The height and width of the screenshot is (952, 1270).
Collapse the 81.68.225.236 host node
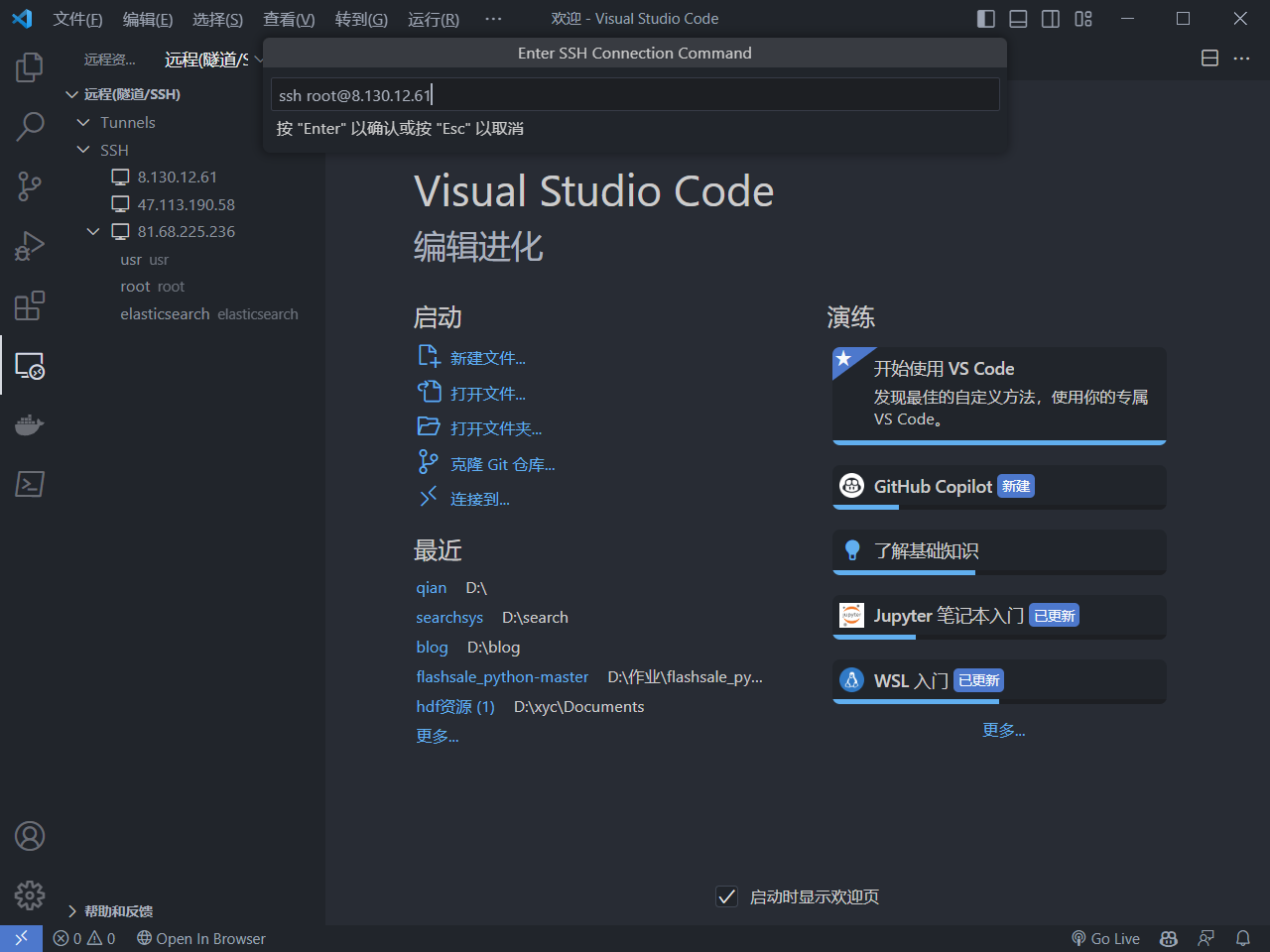pyautogui.click(x=93, y=231)
